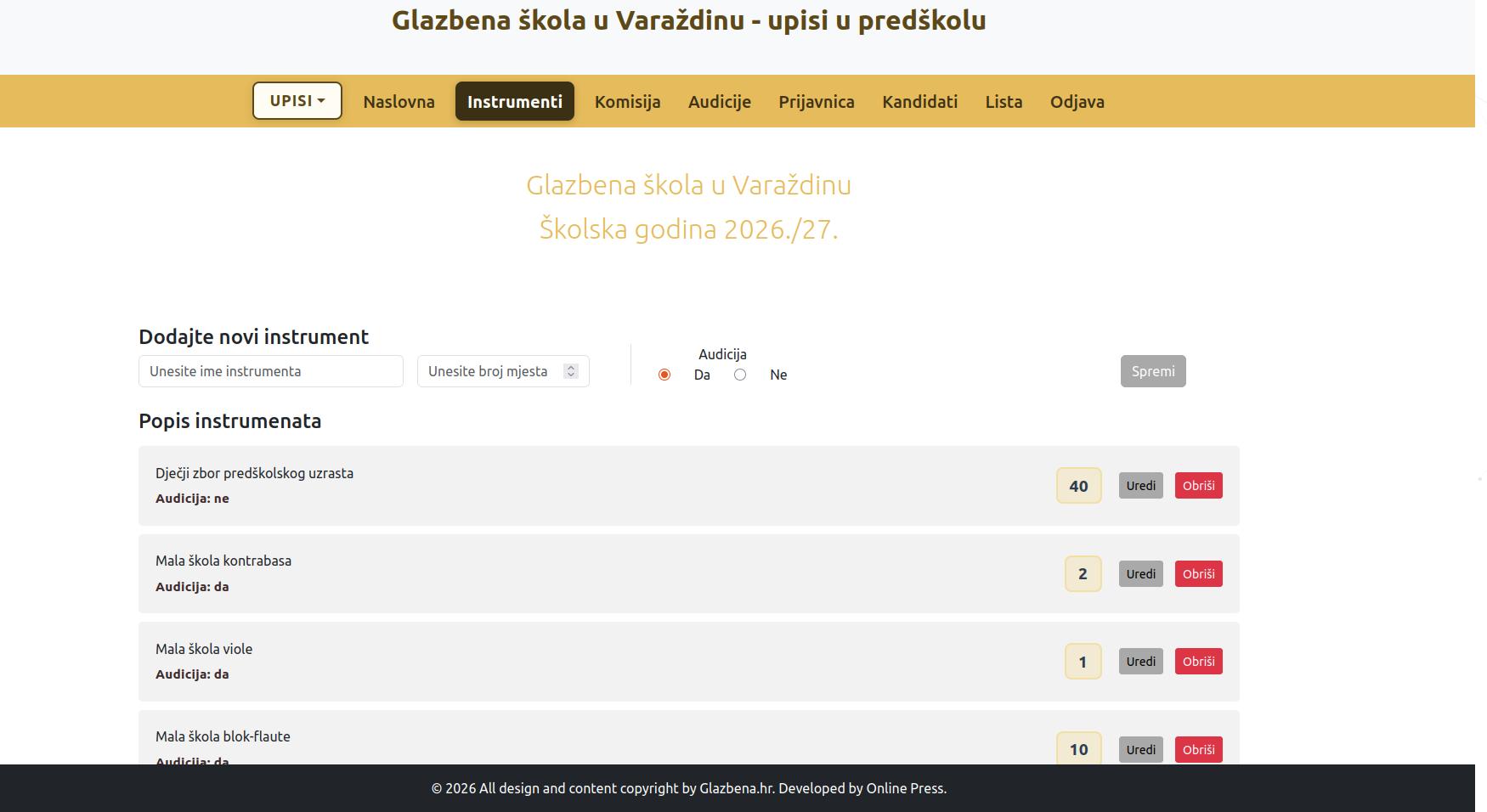Viewport: 1487px width, 812px height.
Task: Click the number of places input field
Action: coord(503,371)
